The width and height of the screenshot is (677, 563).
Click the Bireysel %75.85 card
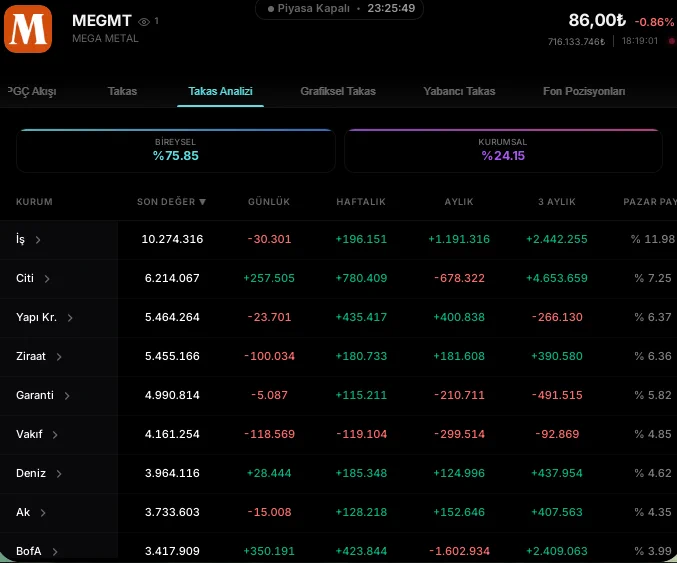click(x=176, y=151)
